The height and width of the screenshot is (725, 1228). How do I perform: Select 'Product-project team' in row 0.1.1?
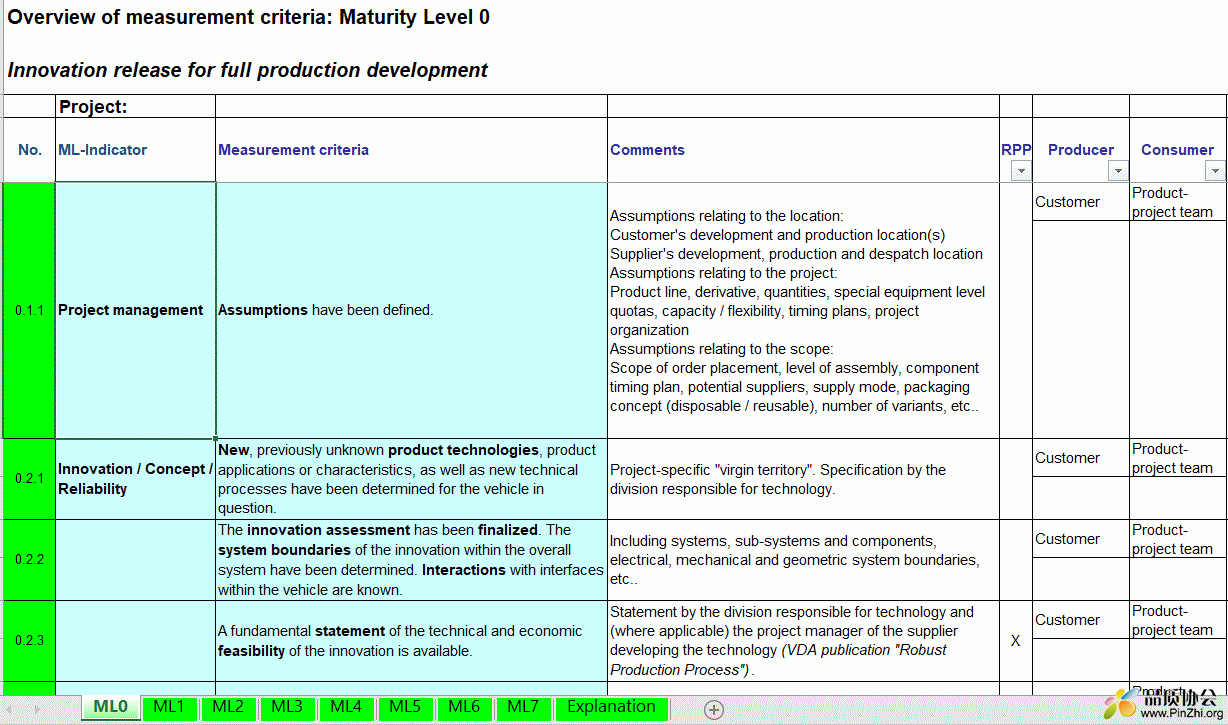(1177, 202)
